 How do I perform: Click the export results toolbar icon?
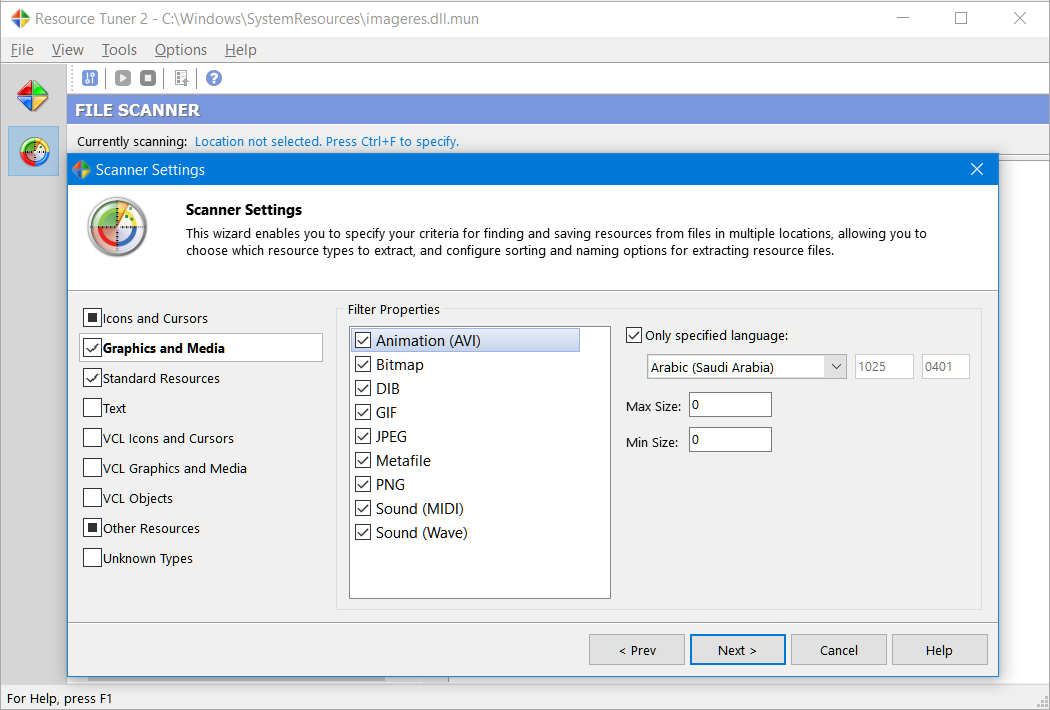182,77
